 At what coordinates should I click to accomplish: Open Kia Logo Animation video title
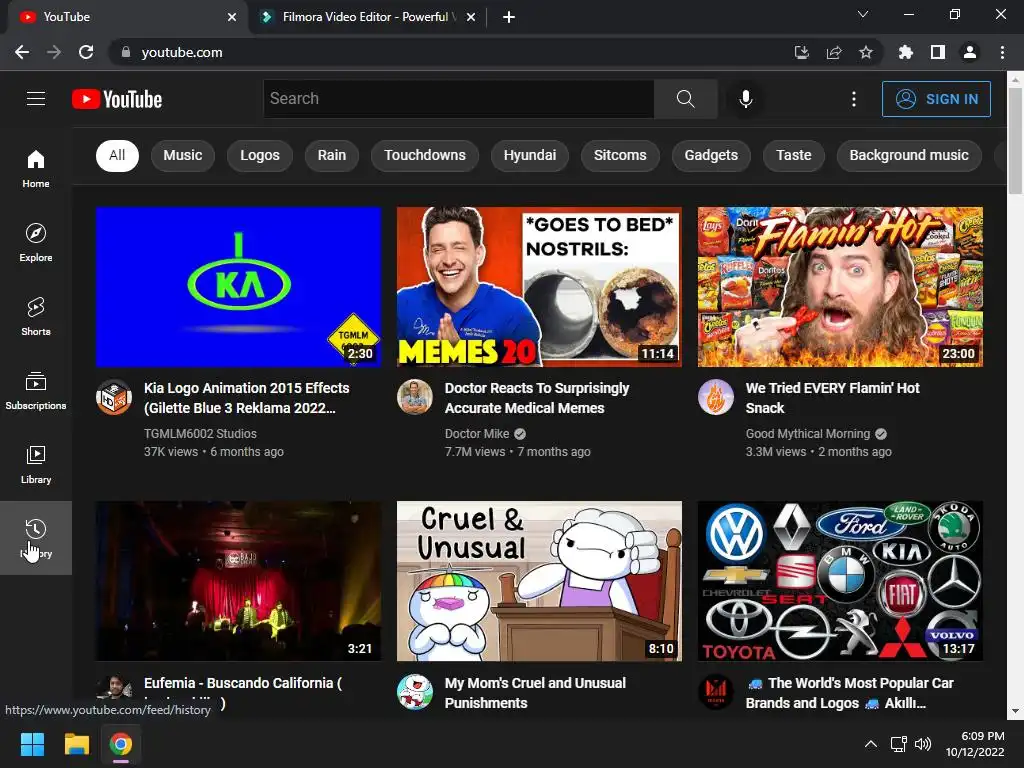pos(247,398)
